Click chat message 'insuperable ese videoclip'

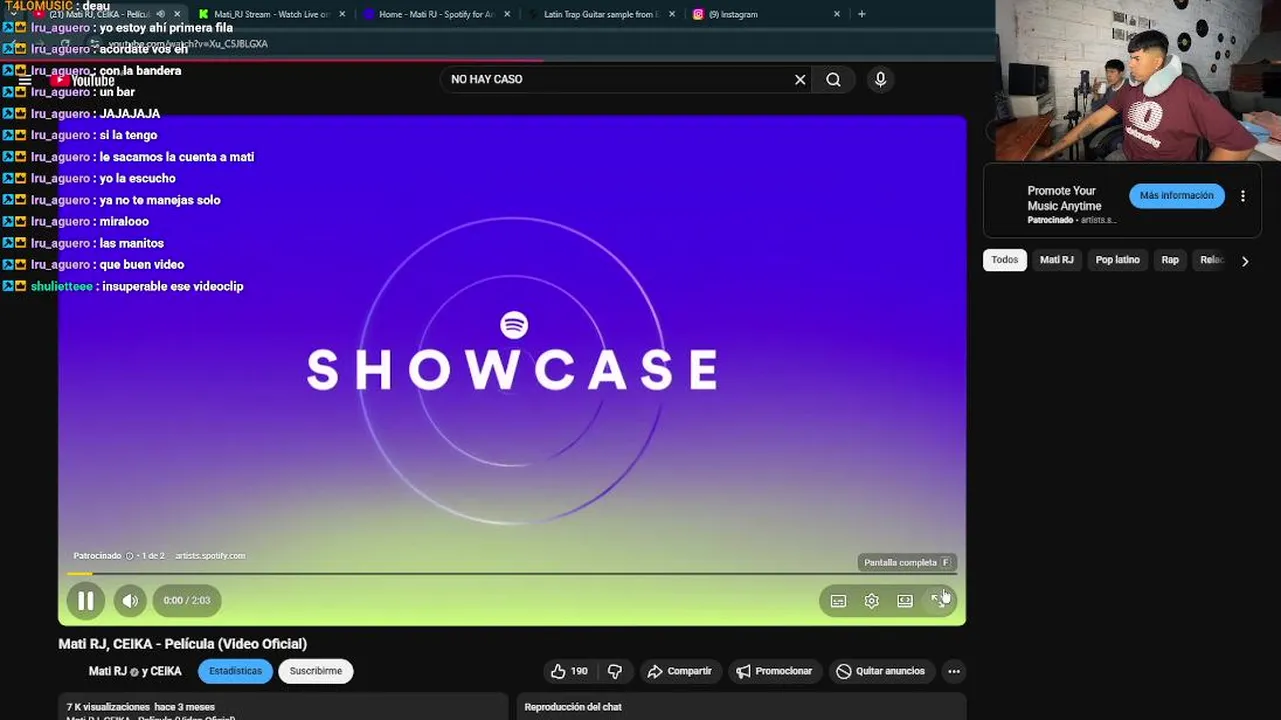tap(171, 286)
